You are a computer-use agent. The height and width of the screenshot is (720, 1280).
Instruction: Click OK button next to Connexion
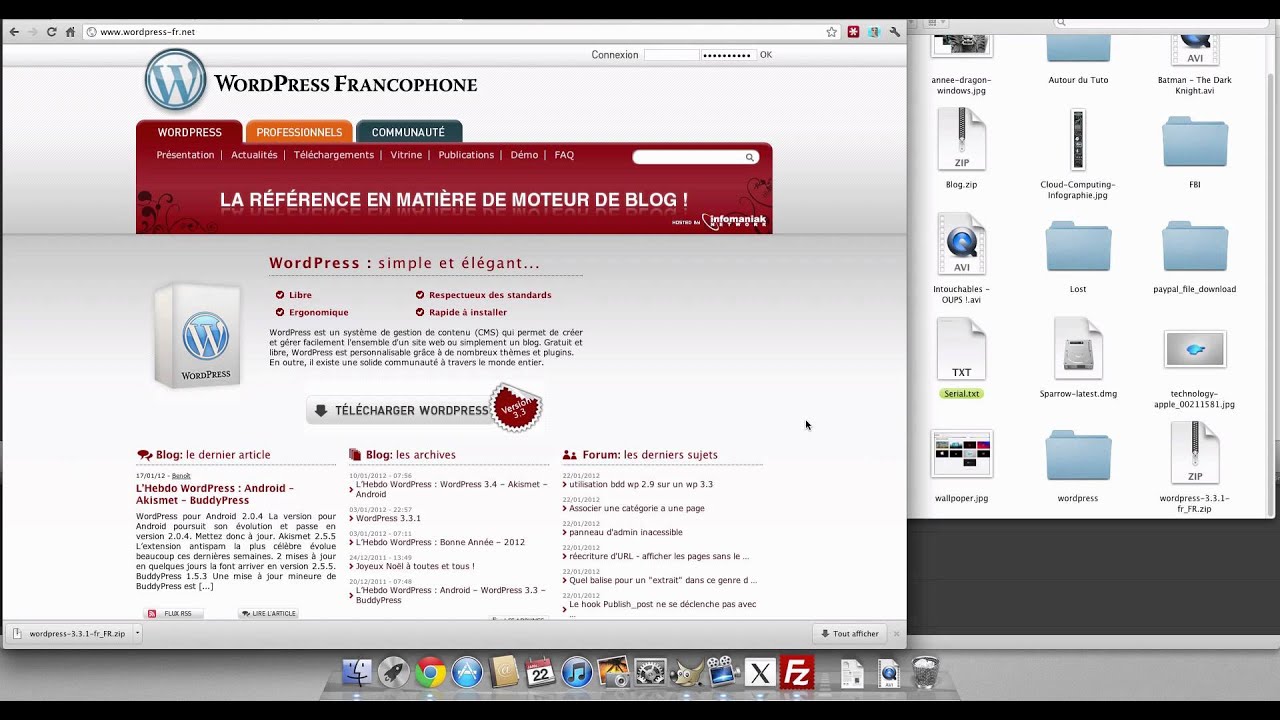tap(766, 55)
